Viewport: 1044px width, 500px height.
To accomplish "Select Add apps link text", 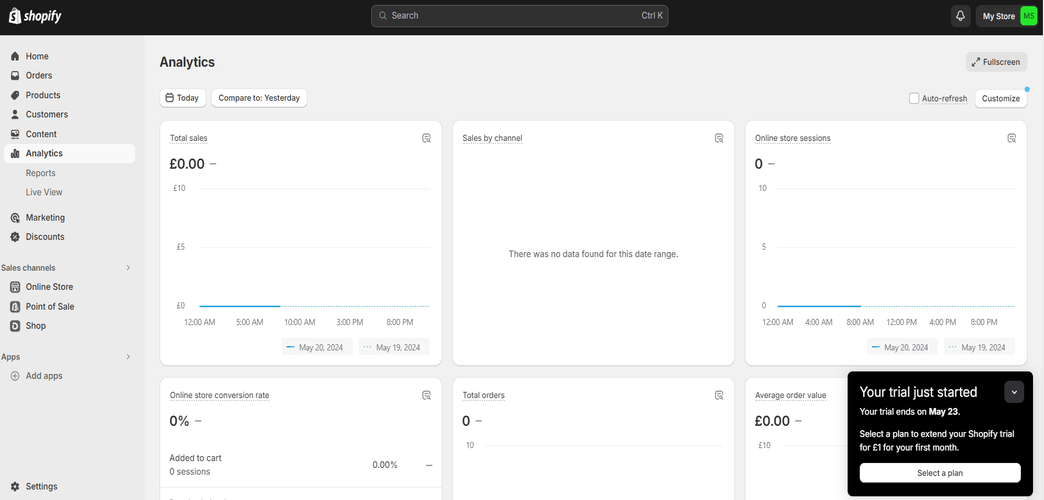I will [x=44, y=376].
